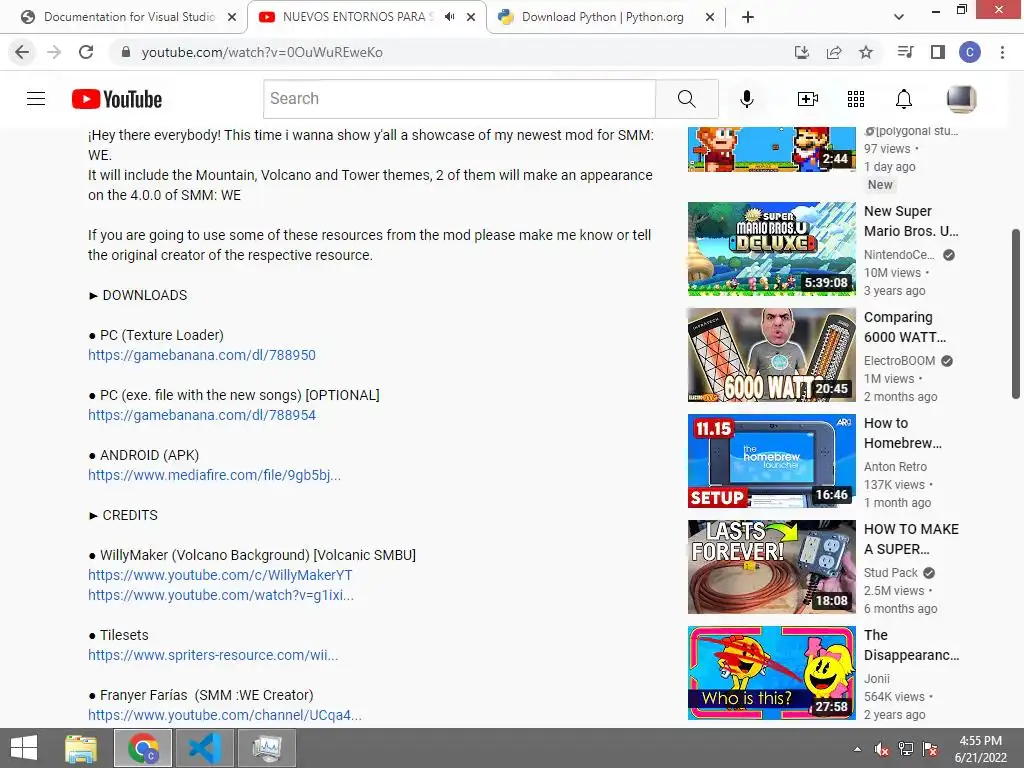
Task: Click The Disappearance video title
Action: click(912, 645)
